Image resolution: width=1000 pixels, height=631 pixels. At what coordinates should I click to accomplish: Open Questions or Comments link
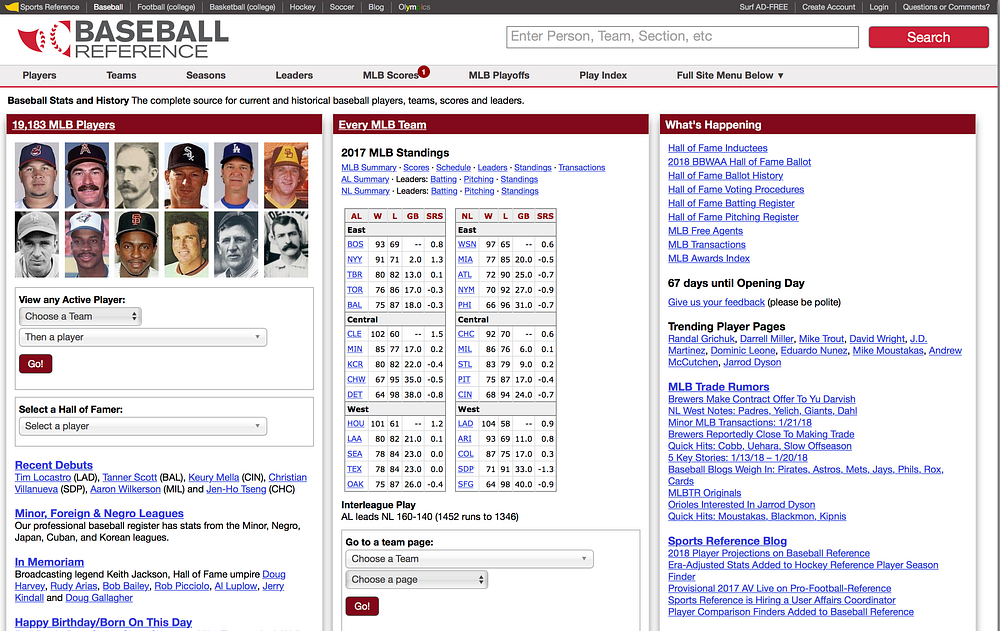[946, 7]
